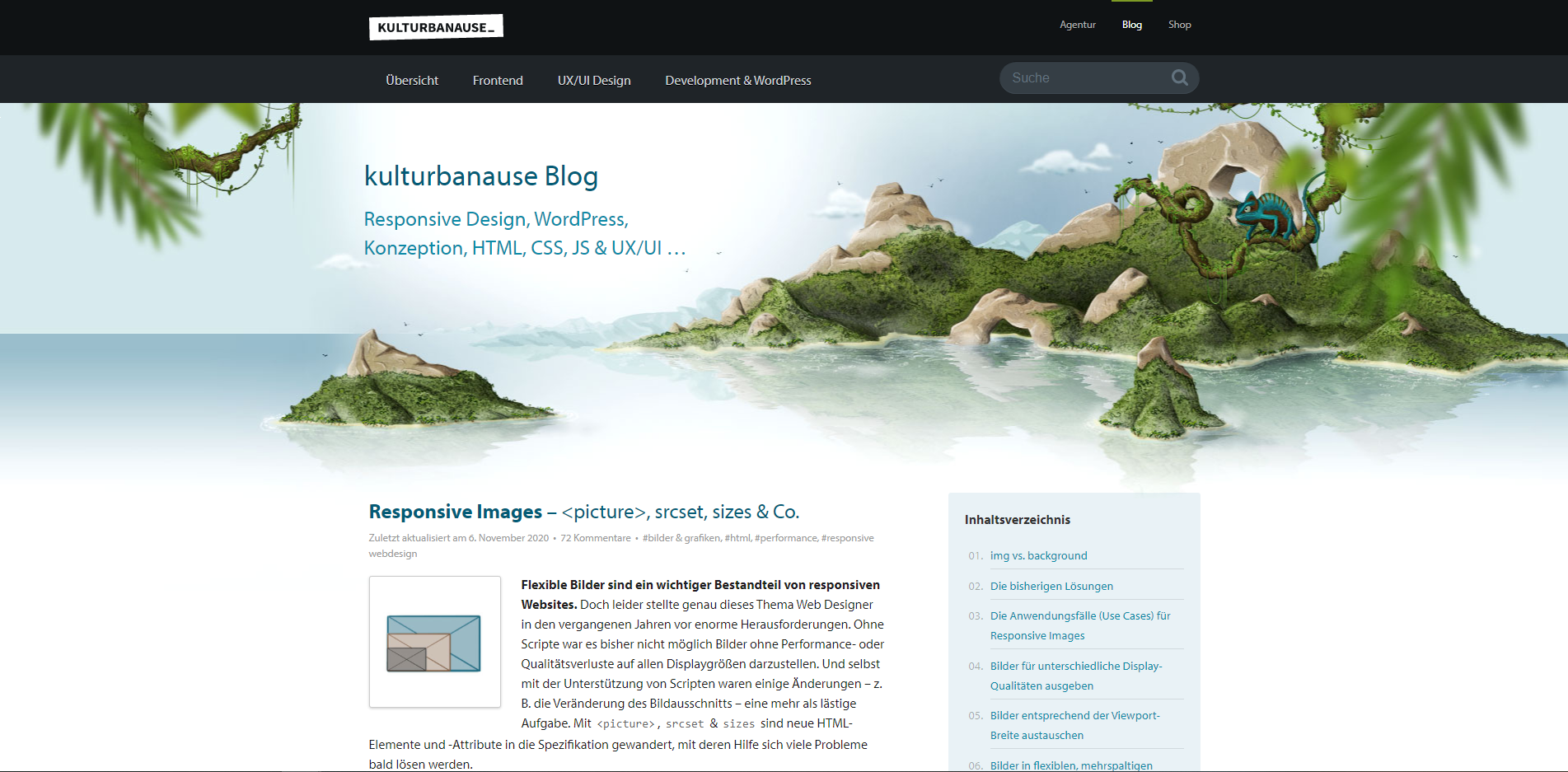1568x772 pixels.
Task: Open Development & WordPress category
Action: [x=737, y=81]
